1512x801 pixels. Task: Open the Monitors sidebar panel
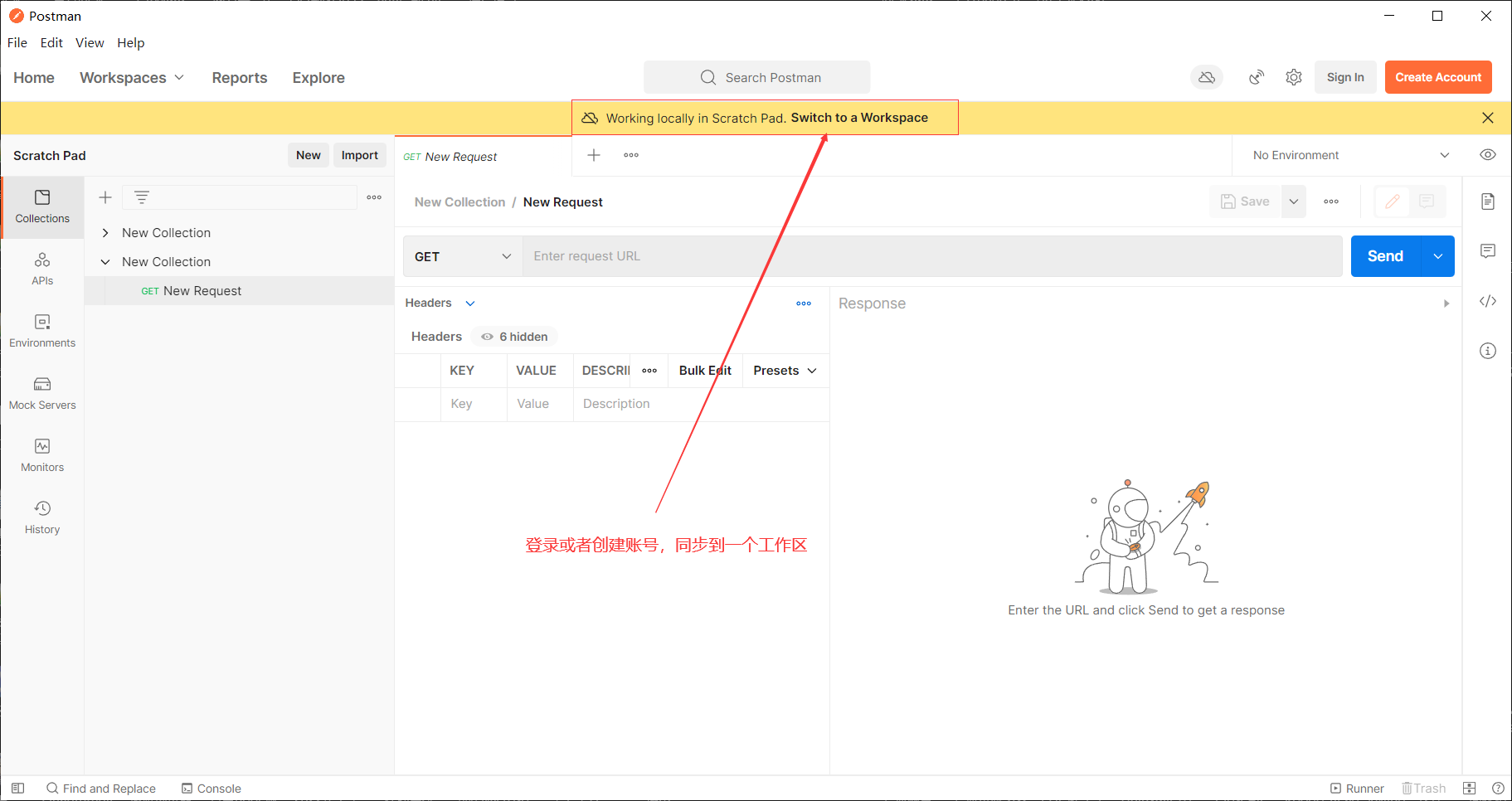click(x=42, y=455)
